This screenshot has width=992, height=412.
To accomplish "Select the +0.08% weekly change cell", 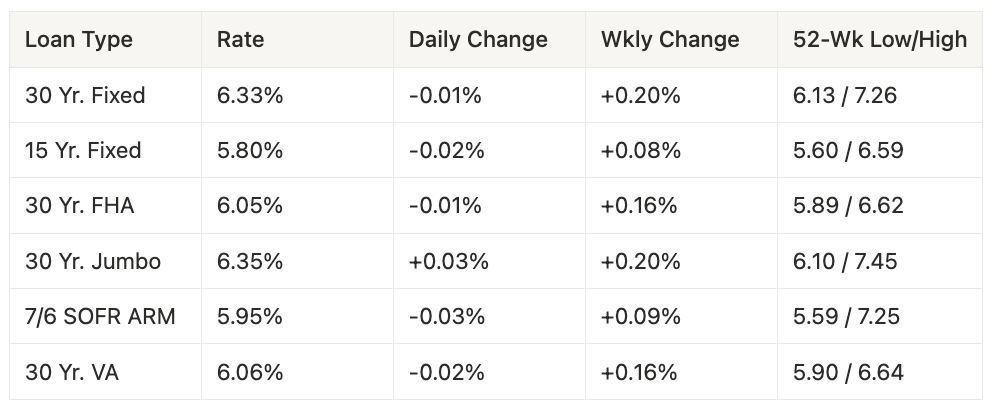I will click(x=640, y=151).
